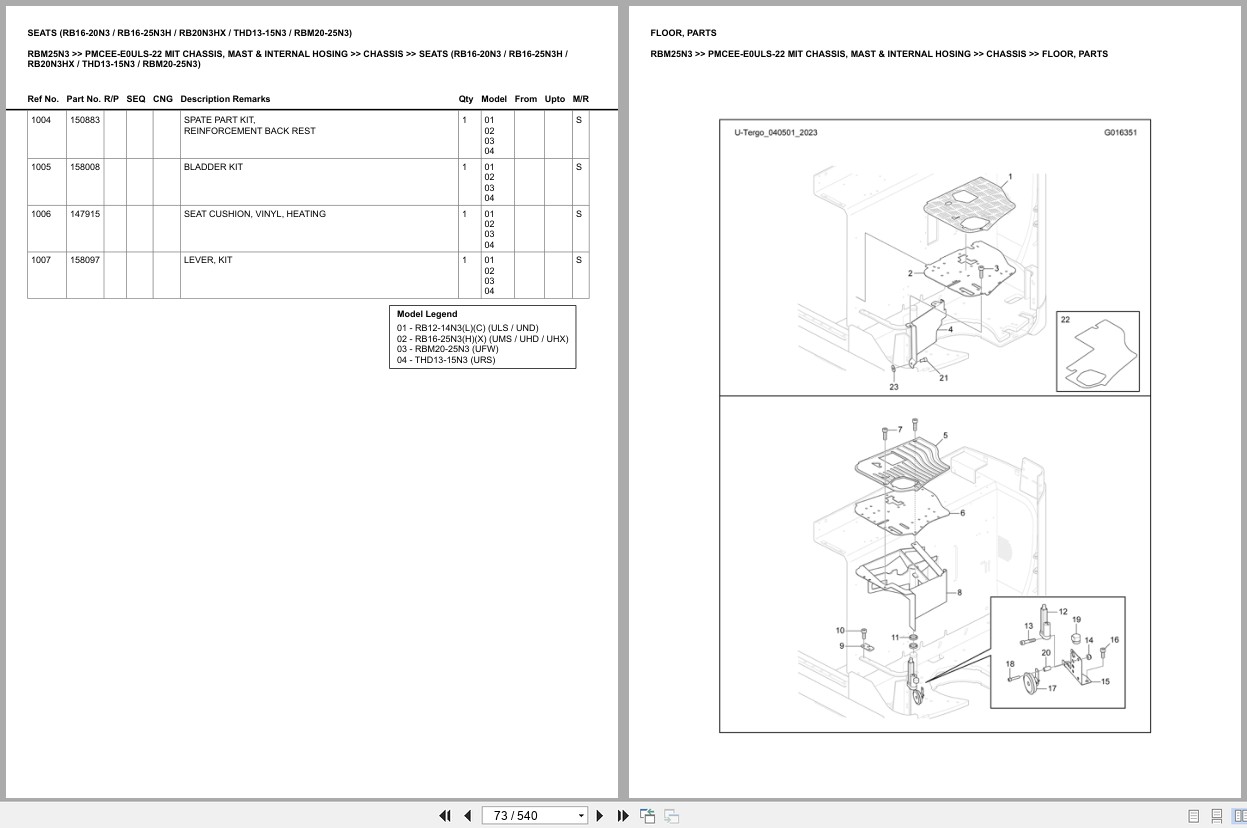Click the FLOOR, PARTS page title
The image size is (1247, 828).
[x=683, y=33]
